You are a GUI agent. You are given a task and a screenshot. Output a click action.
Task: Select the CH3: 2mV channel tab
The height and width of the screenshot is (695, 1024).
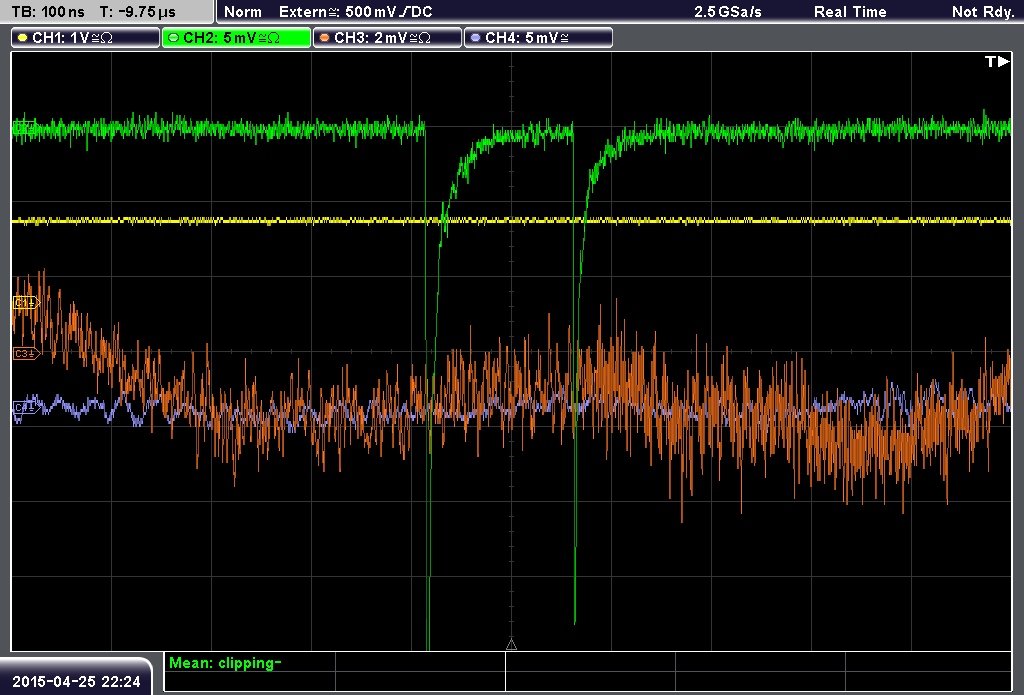tap(387, 38)
